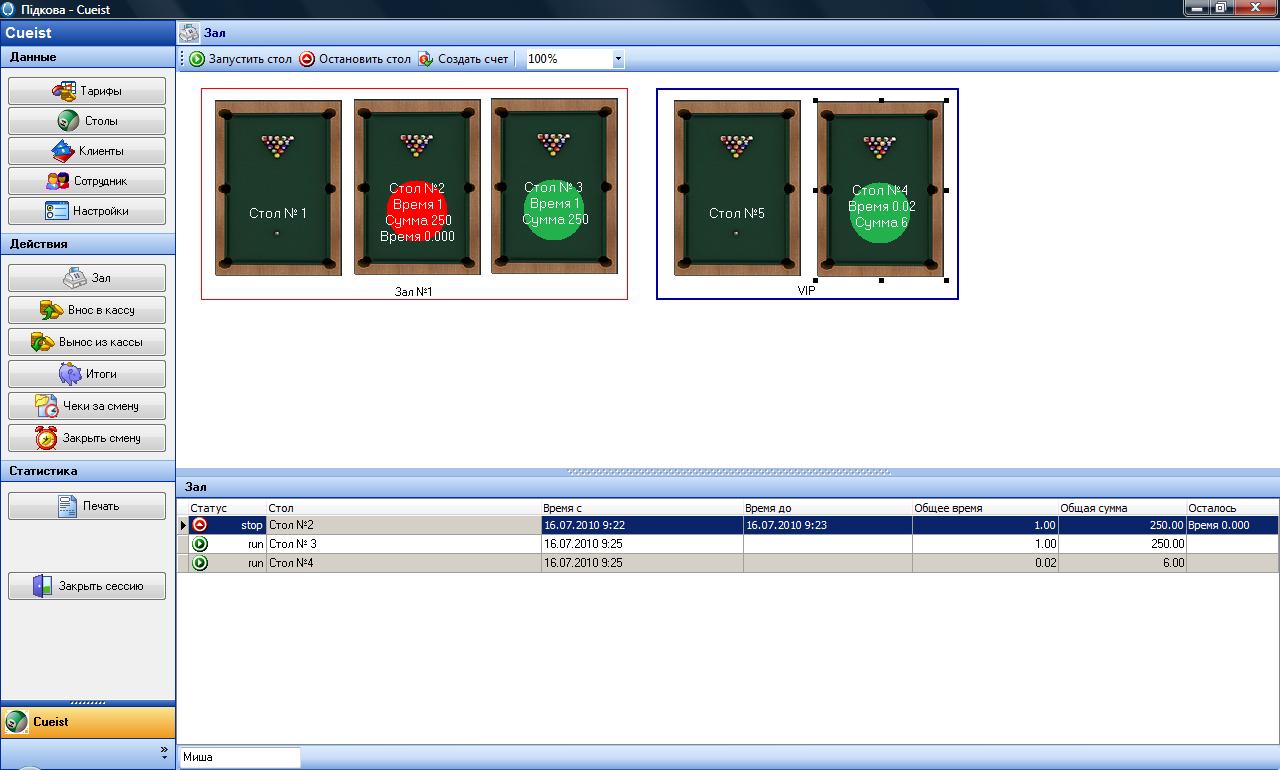
Task: Click Закрыть смену alarm clock button
Action: point(87,438)
